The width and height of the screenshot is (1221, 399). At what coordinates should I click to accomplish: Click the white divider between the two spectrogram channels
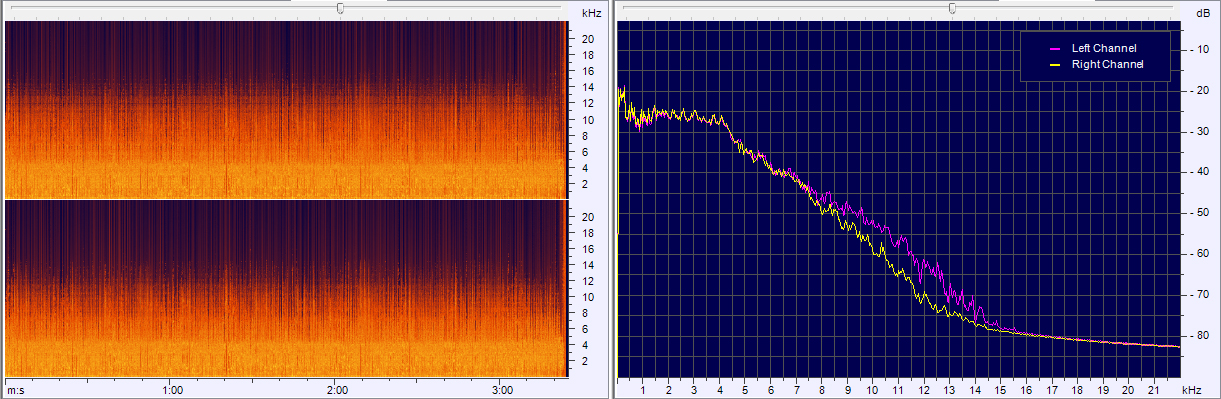tap(286, 199)
